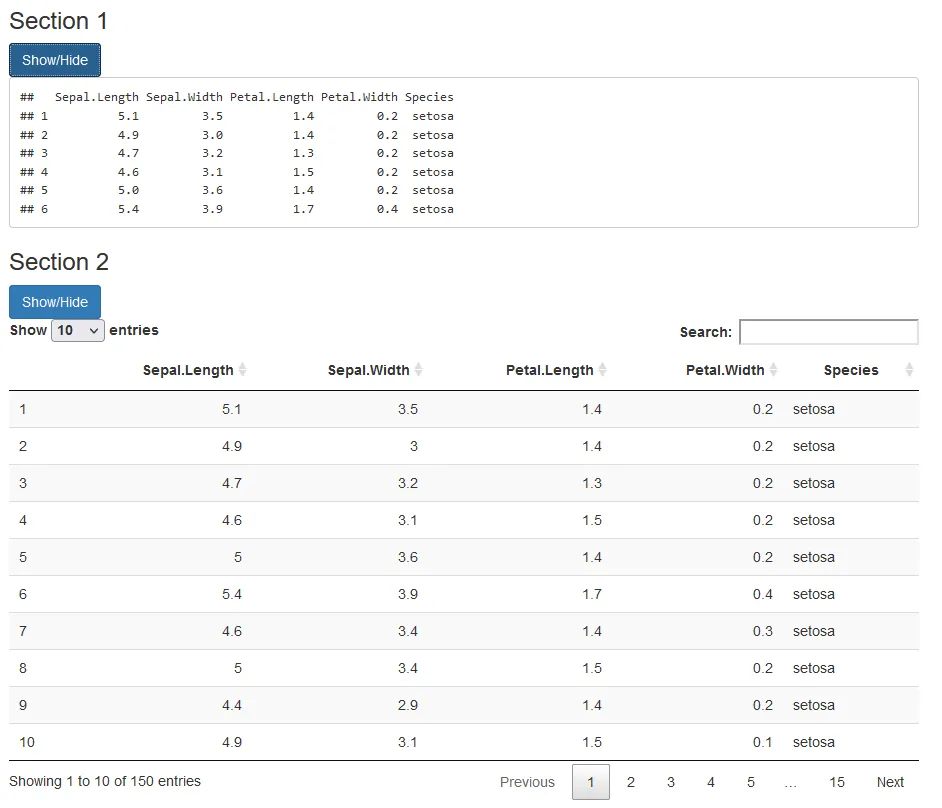Sort by Petal.Length sort arrows icon
Image resolution: width=942 pixels, height=808 pixels.
tap(602, 369)
